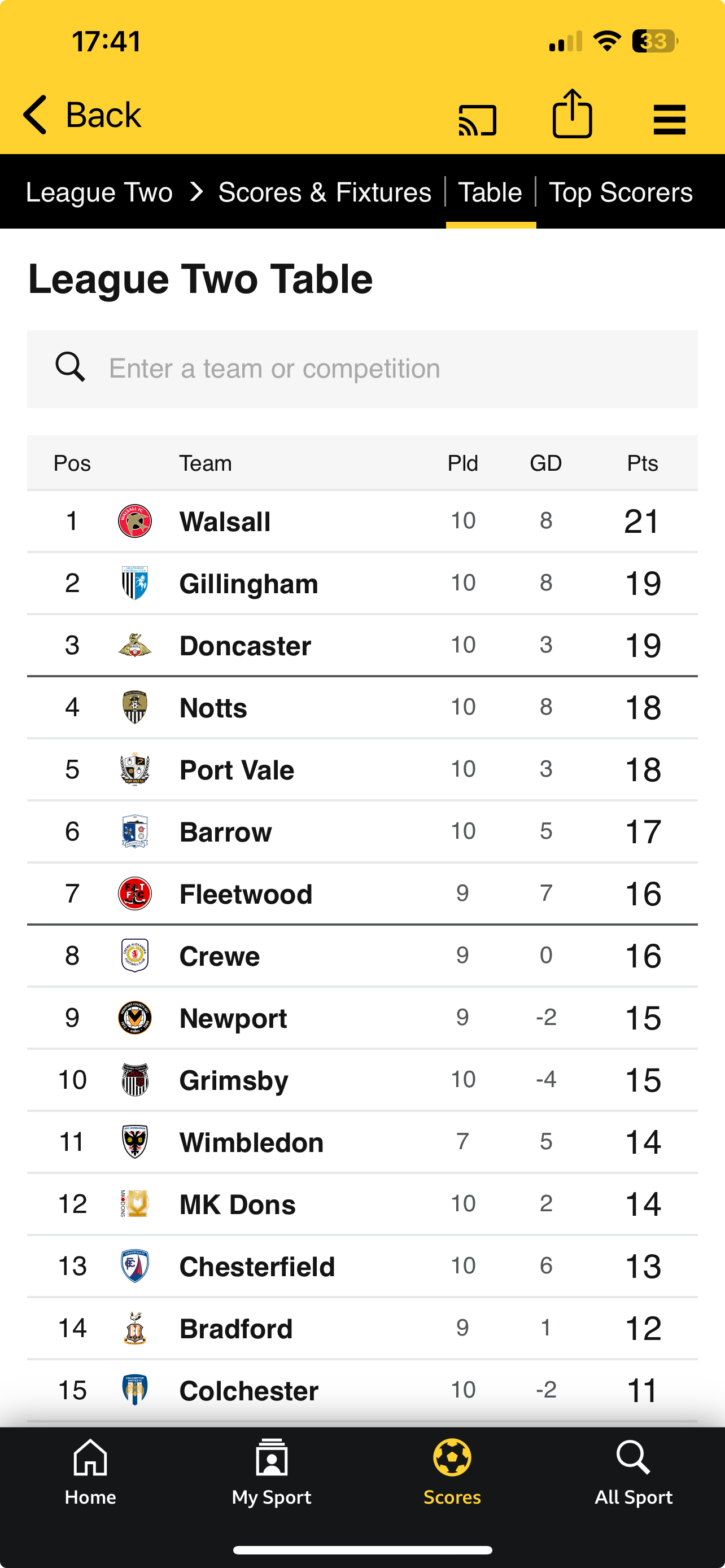Open the Wimbledon team link
725x1568 pixels.
coord(251,1142)
